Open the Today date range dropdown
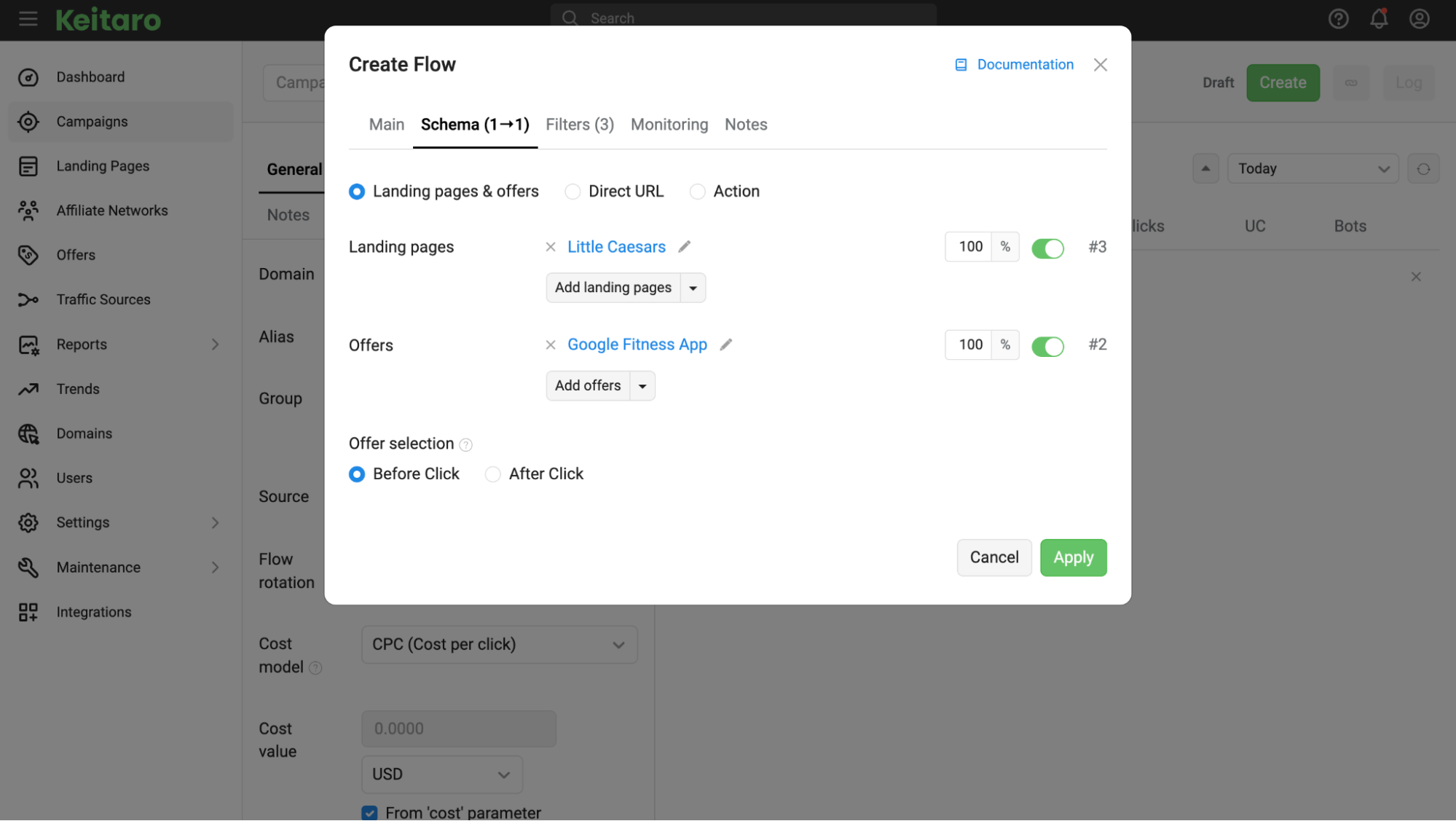 [x=1313, y=169]
